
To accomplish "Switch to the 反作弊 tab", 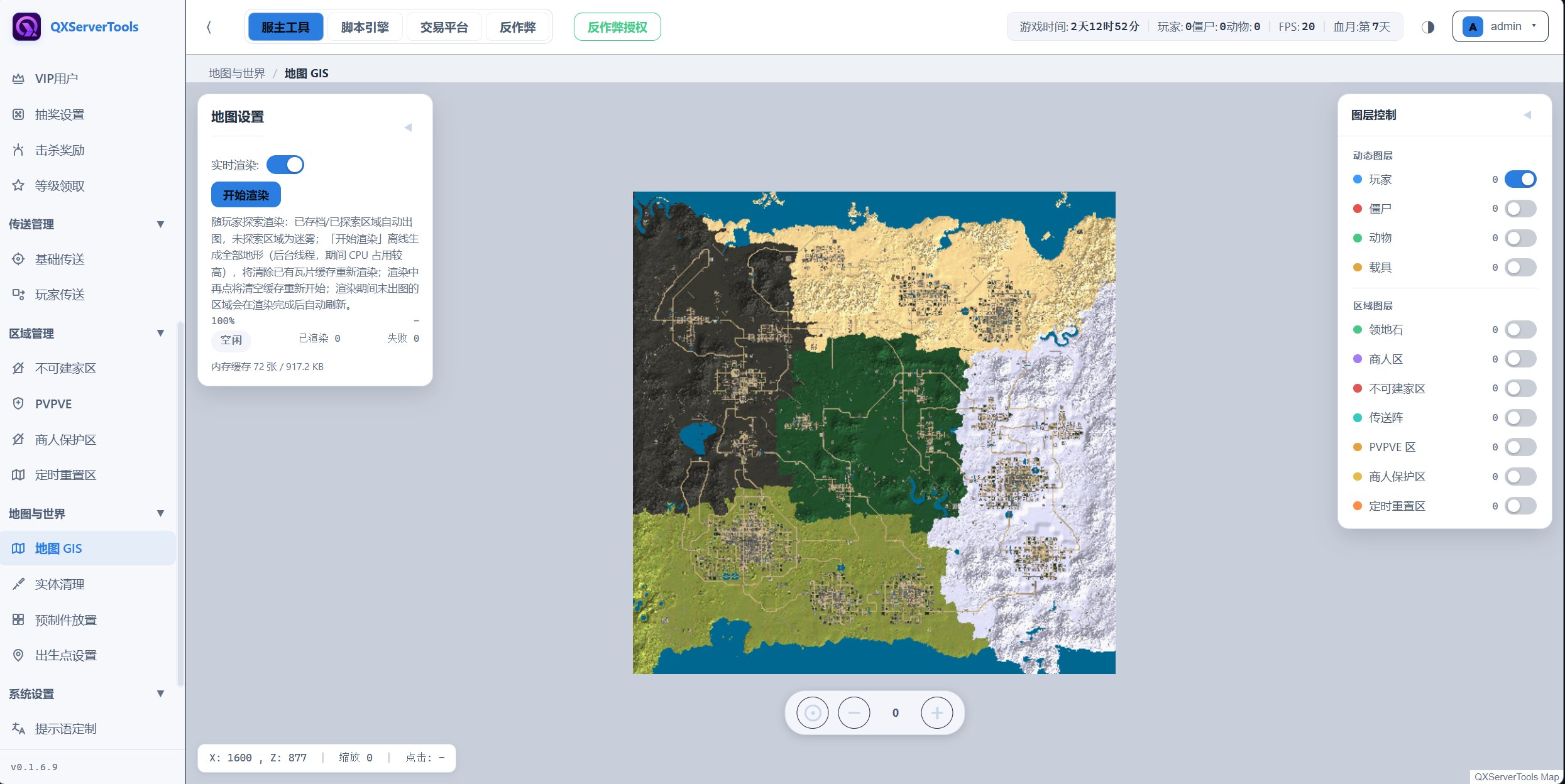I will point(517,27).
